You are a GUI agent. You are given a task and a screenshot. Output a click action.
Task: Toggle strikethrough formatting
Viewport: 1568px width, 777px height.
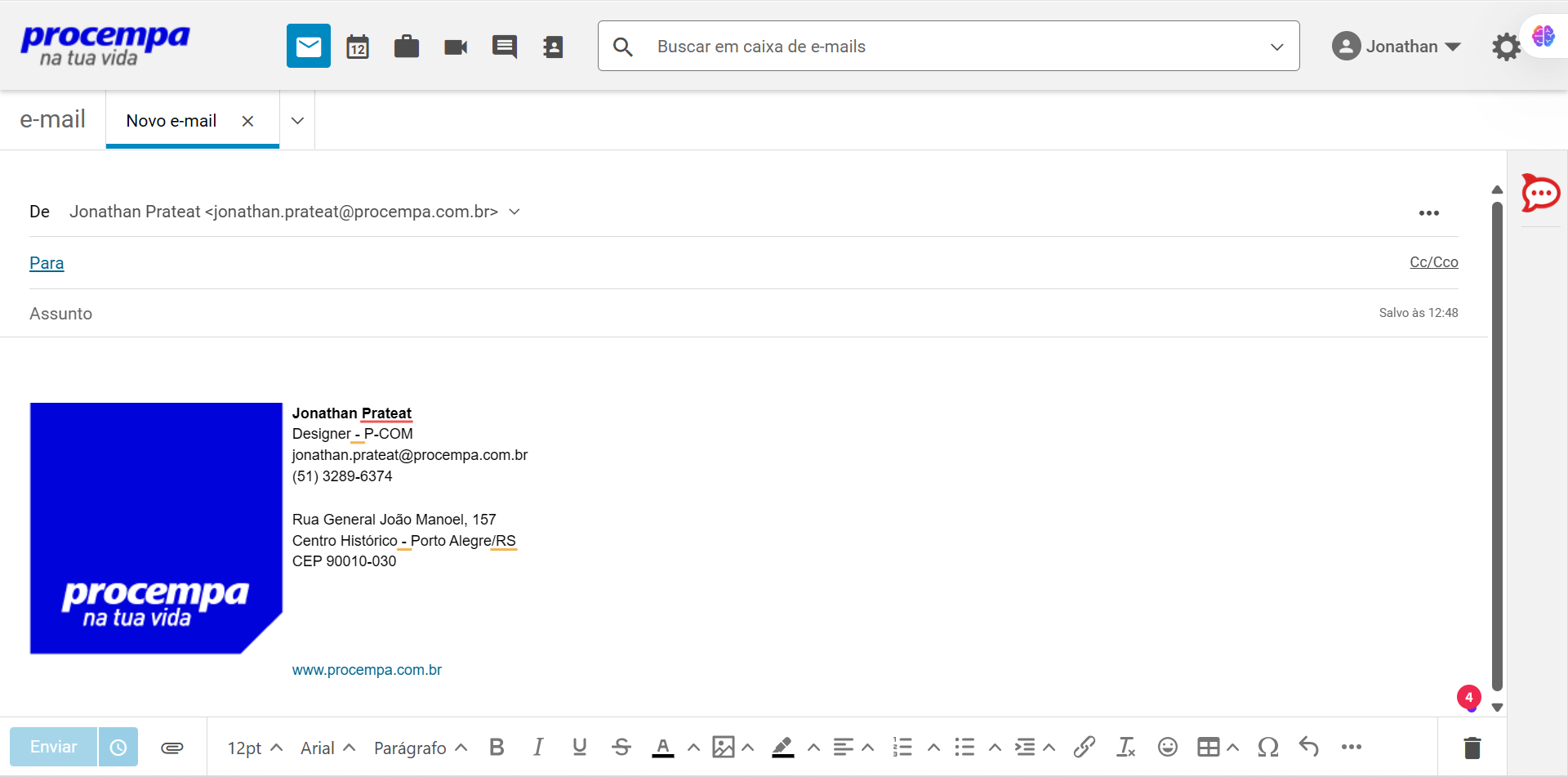coord(621,747)
